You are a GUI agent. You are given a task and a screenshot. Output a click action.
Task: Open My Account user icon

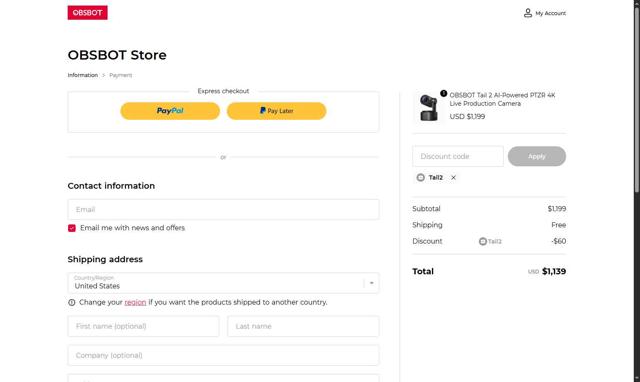tap(528, 13)
